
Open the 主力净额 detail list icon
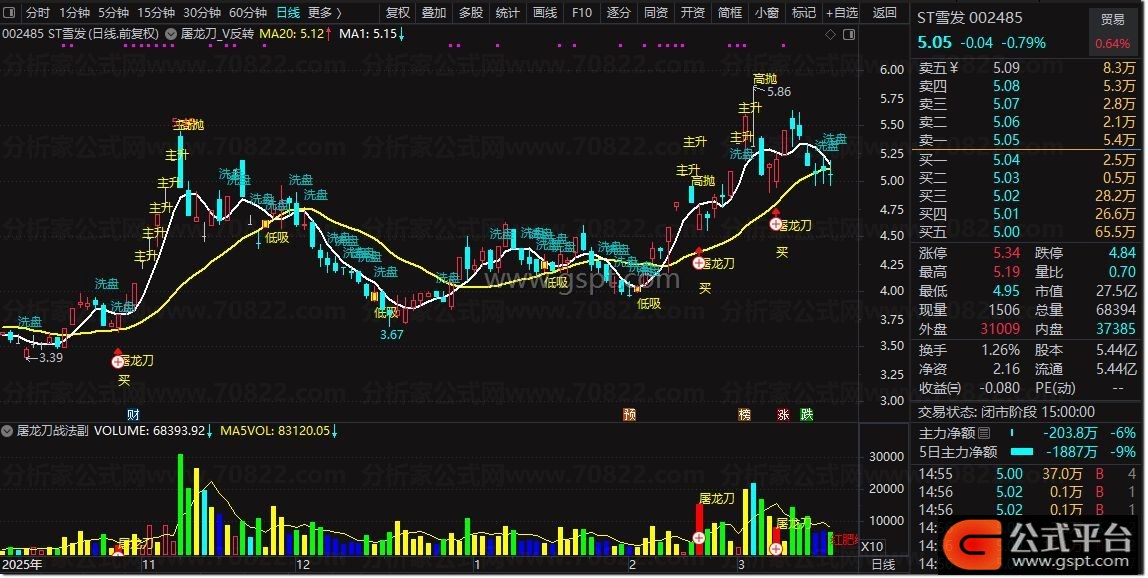(985, 433)
